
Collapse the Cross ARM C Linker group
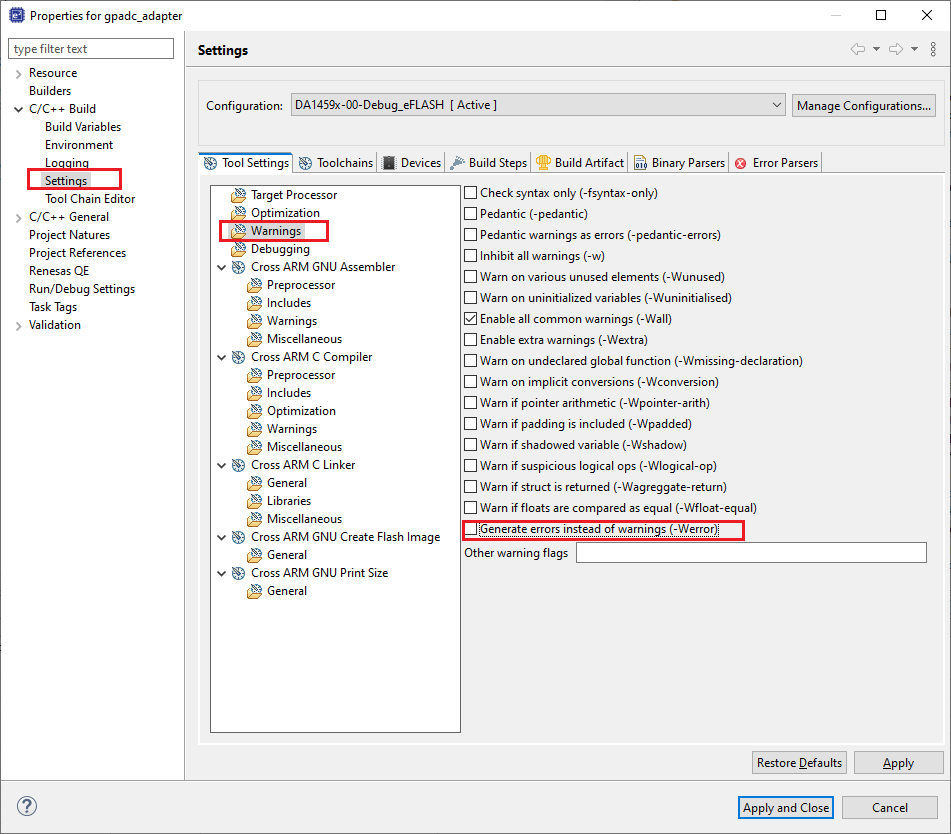click(221, 466)
